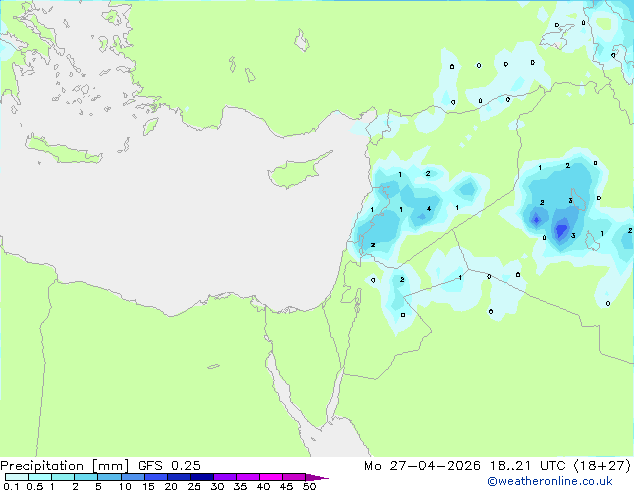
Task: Pick the 45–50 mm legend swatch
Action: [x=294, y=477]
